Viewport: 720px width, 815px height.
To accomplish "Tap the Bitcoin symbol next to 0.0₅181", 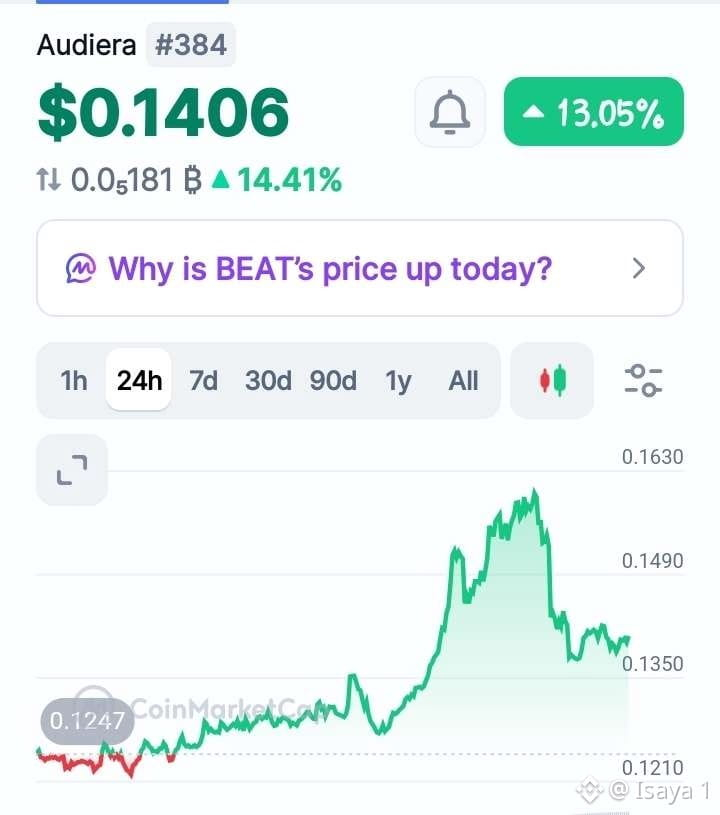I will (192, 180).
